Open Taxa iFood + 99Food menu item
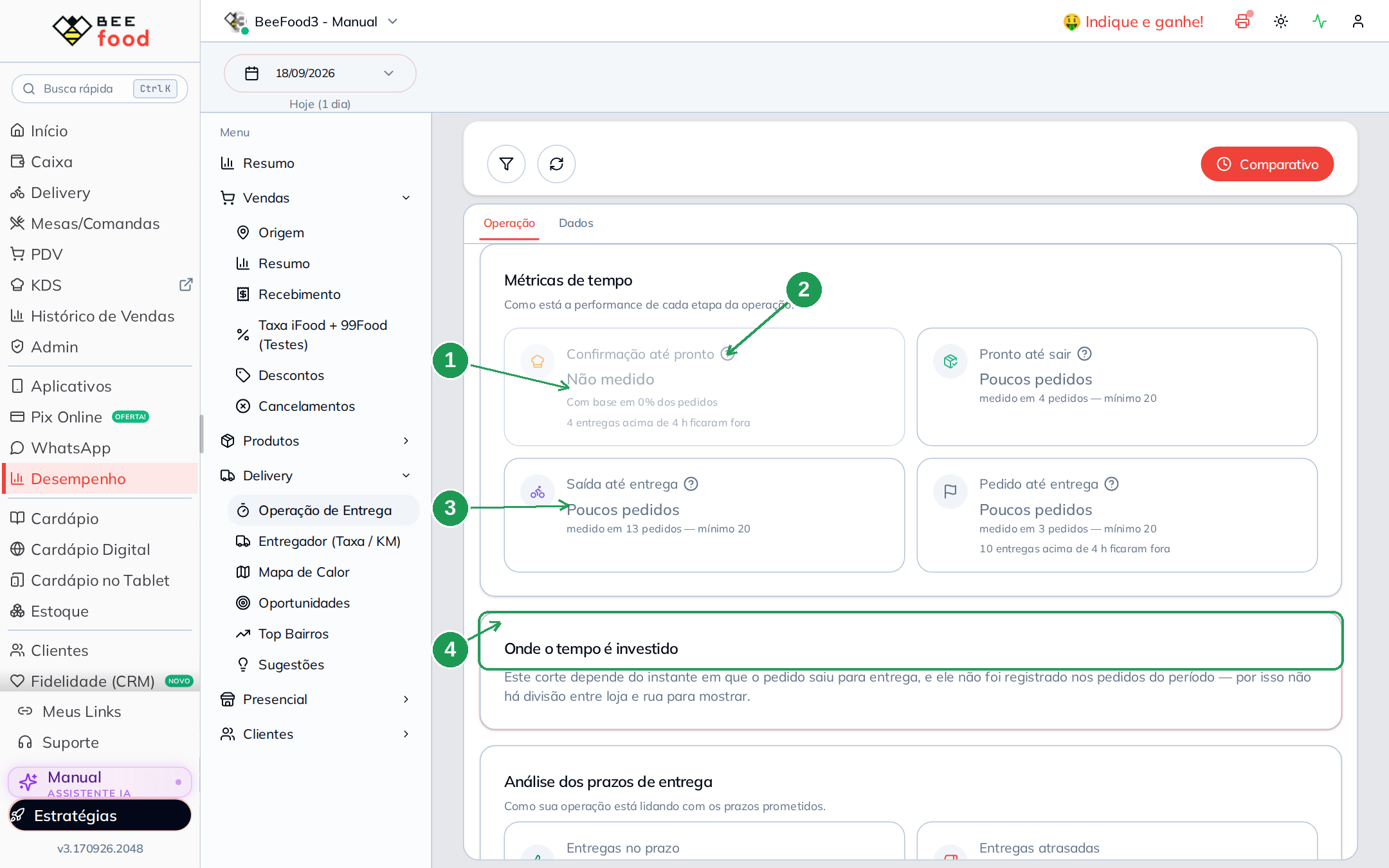This screenshot has height=868, width=1389. coord(323,334)
